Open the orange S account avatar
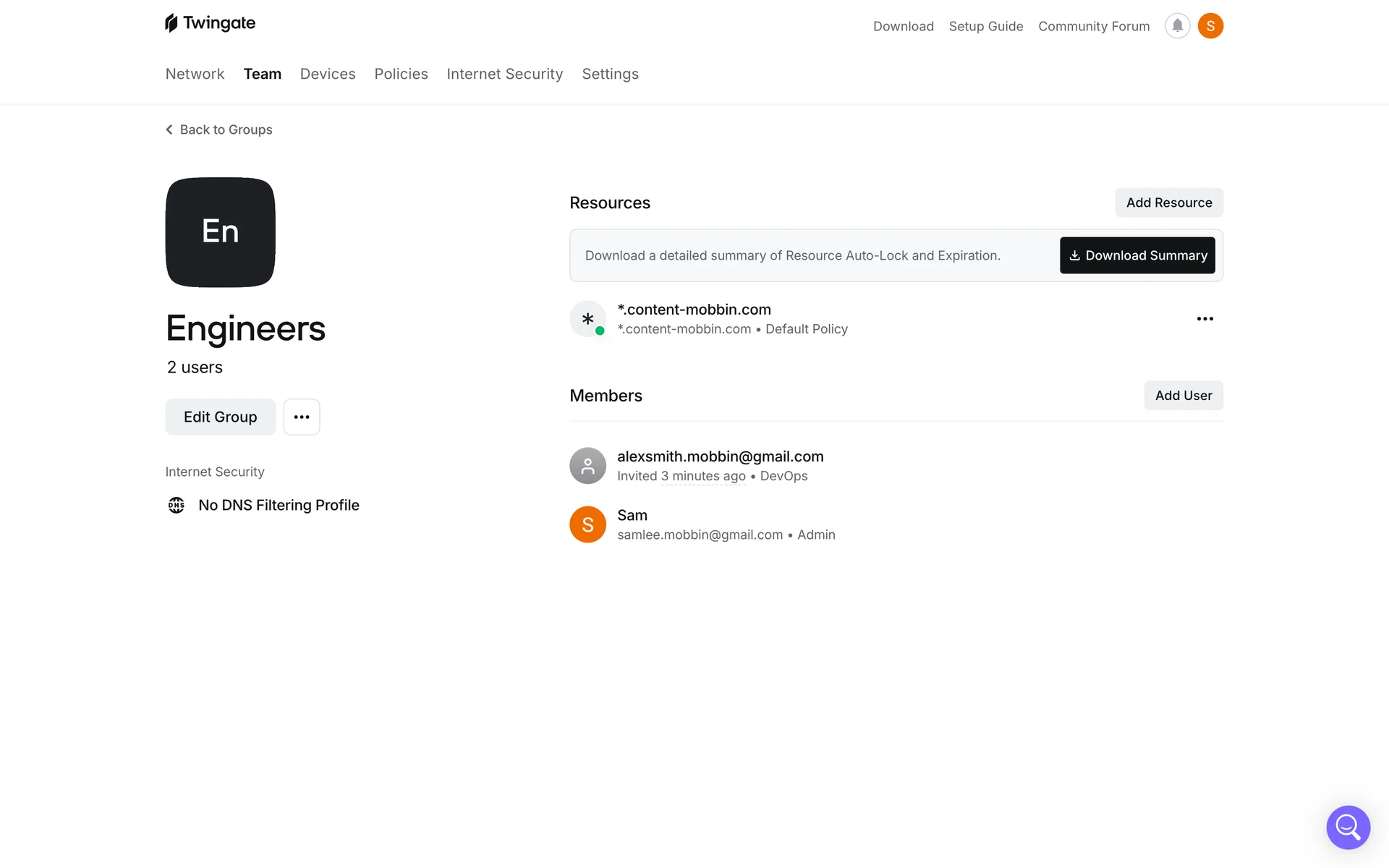 pyautogui.click(x=1210, y=26)
